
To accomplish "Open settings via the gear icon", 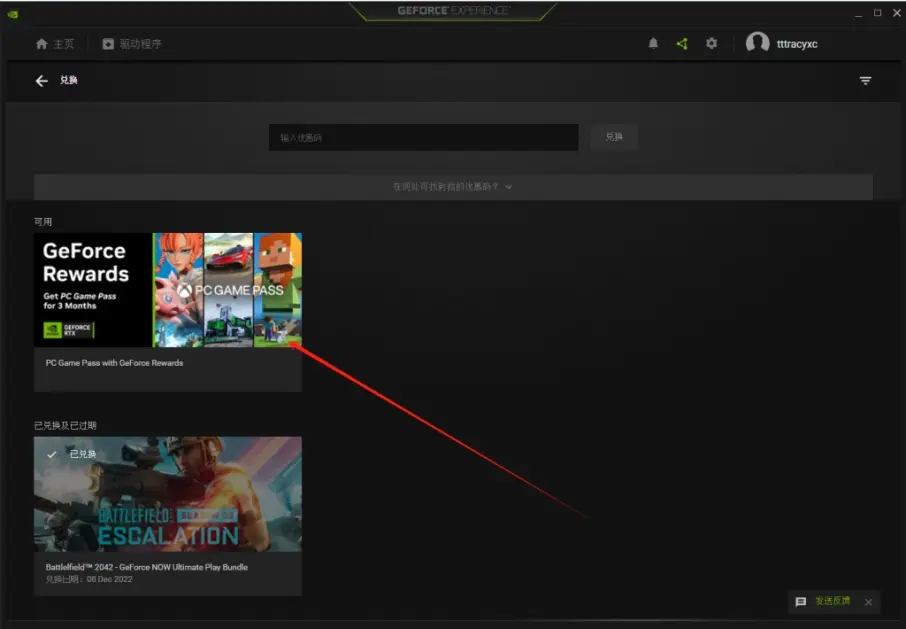I will coord(711,43).
